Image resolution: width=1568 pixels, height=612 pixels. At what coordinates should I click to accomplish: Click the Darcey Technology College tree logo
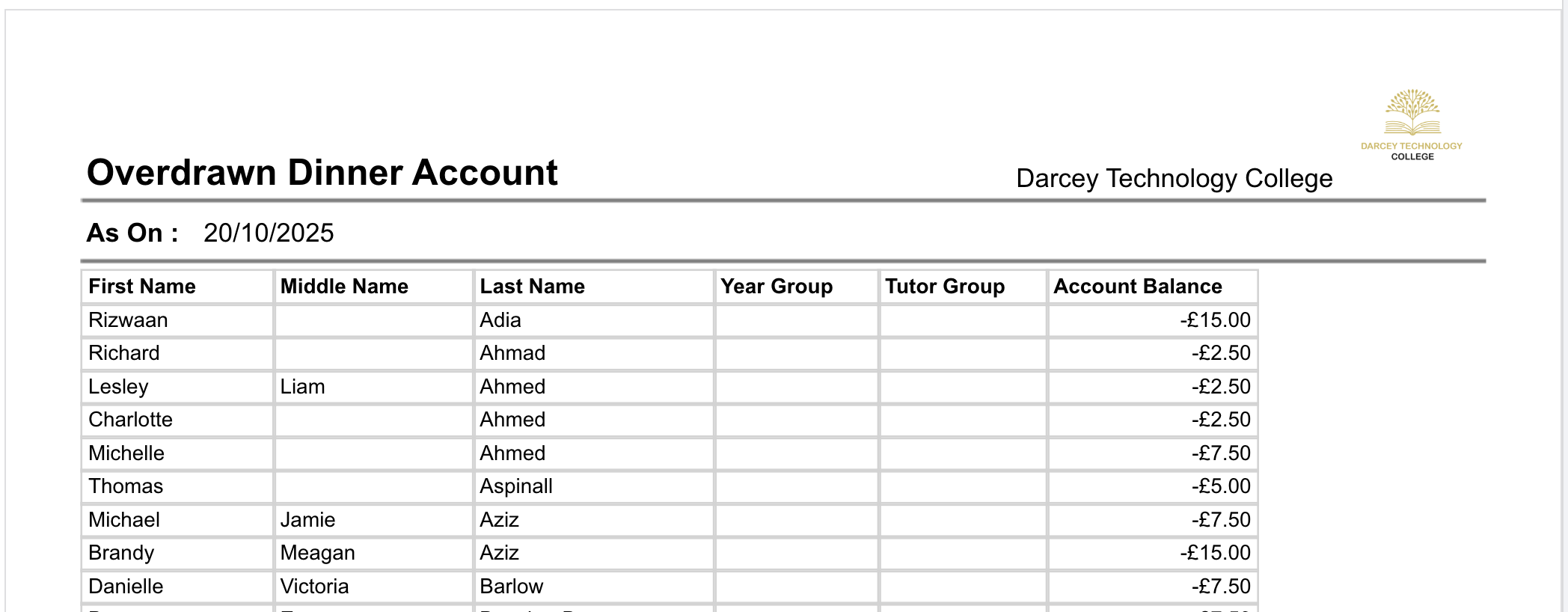coord(1412,114)
